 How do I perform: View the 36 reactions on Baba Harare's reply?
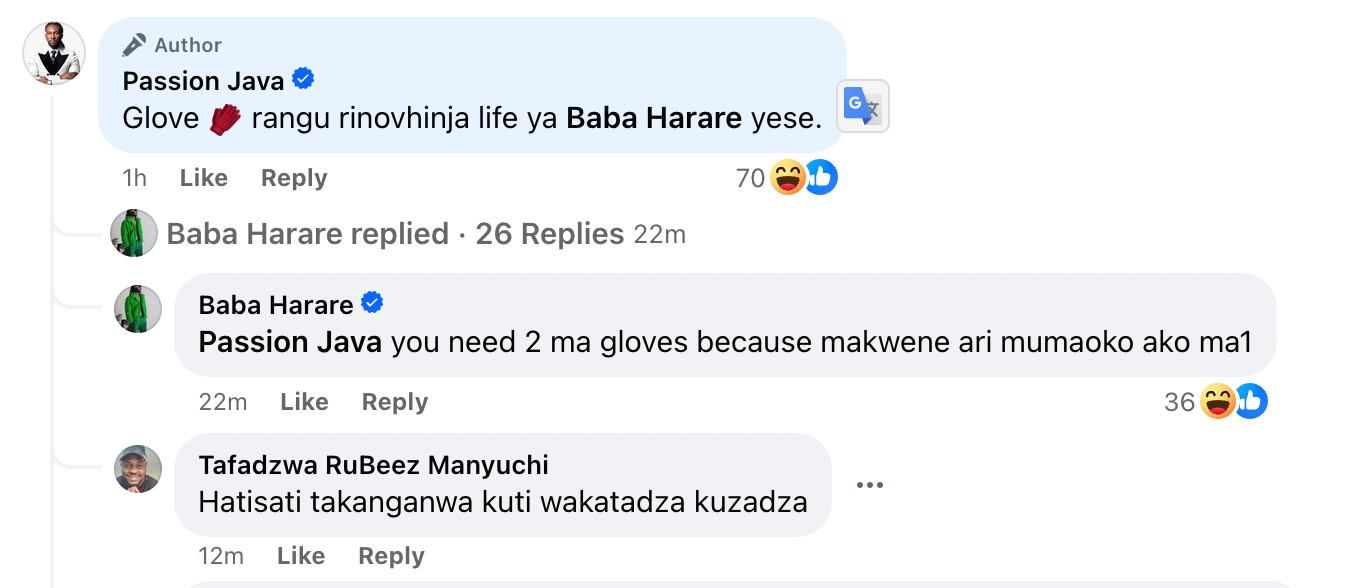click(1215, 402)
